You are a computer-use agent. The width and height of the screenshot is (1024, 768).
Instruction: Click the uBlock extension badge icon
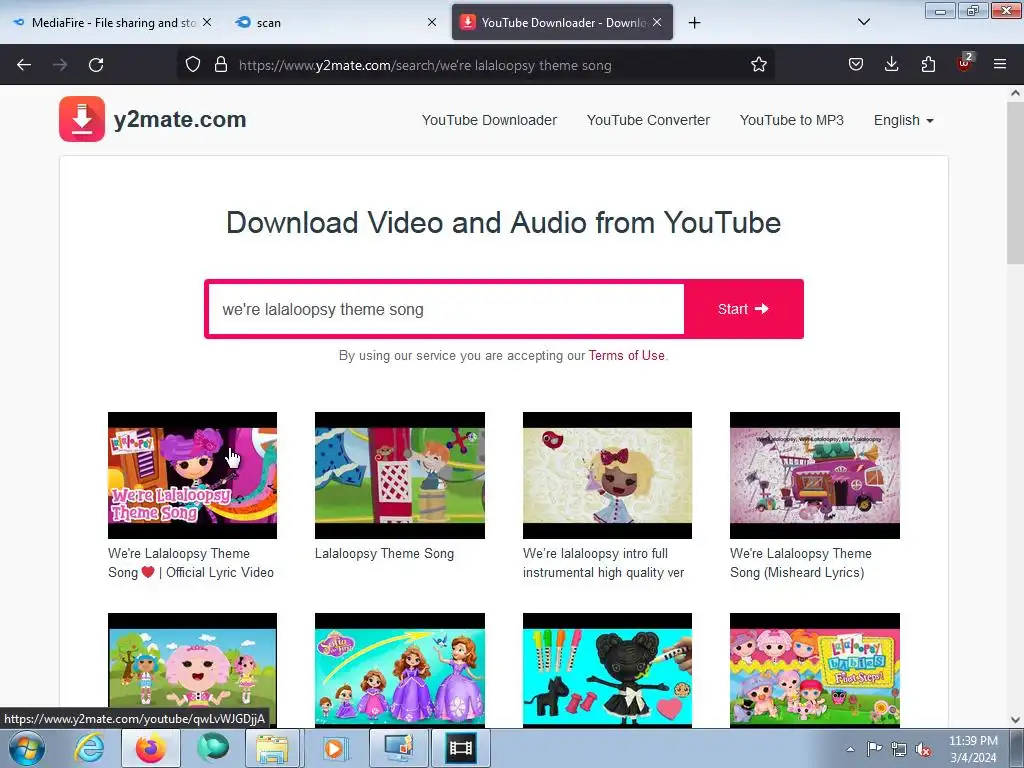965,63
